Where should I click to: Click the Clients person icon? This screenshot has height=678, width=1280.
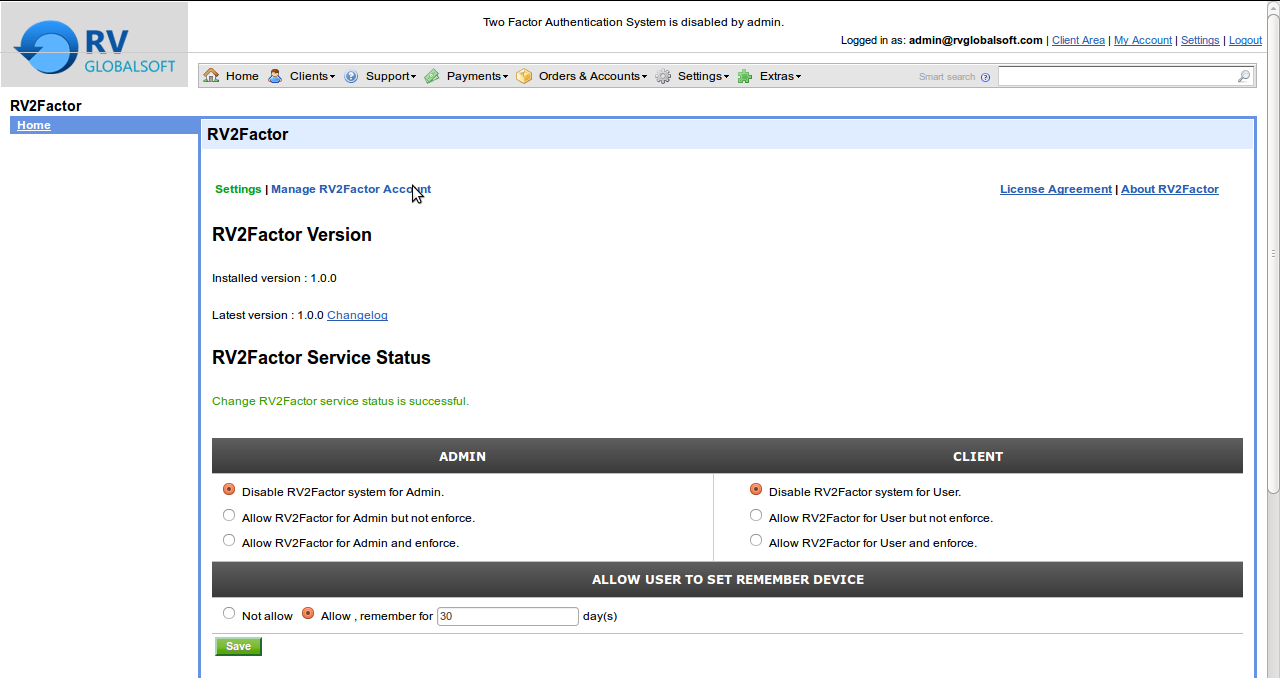(275, 76)
